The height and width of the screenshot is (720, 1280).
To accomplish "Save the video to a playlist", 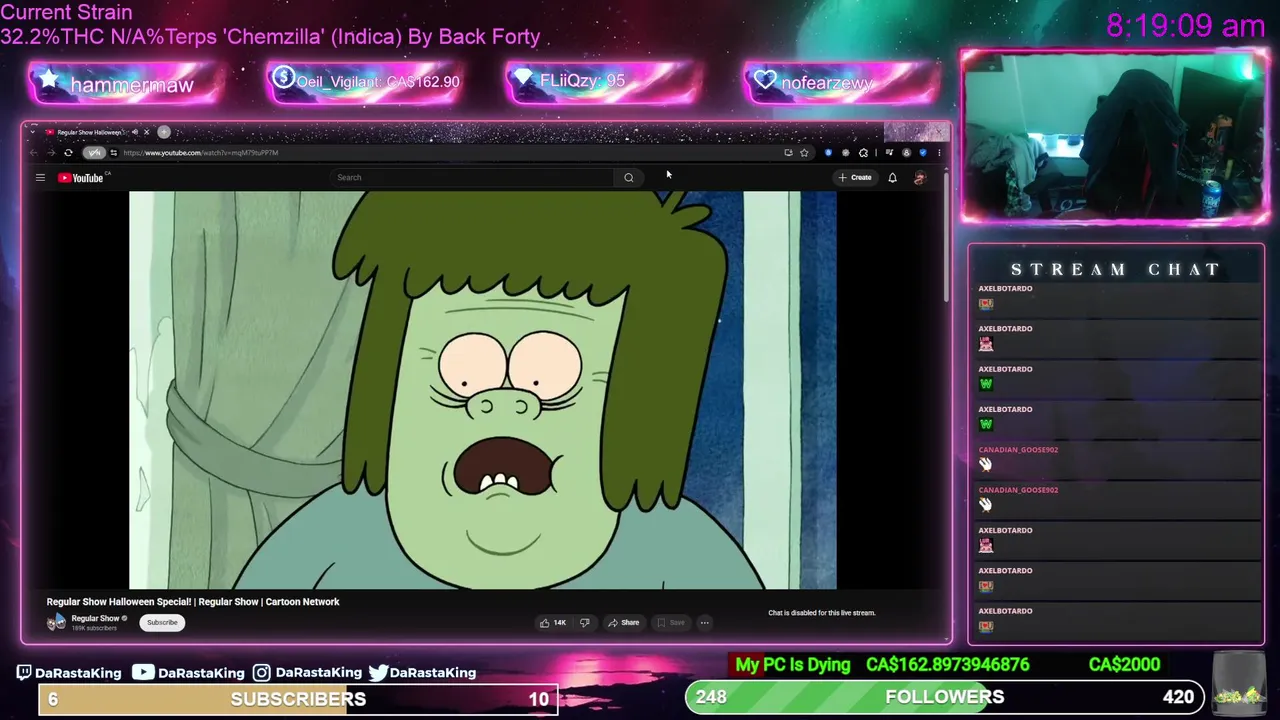I will tap(670, 623).
